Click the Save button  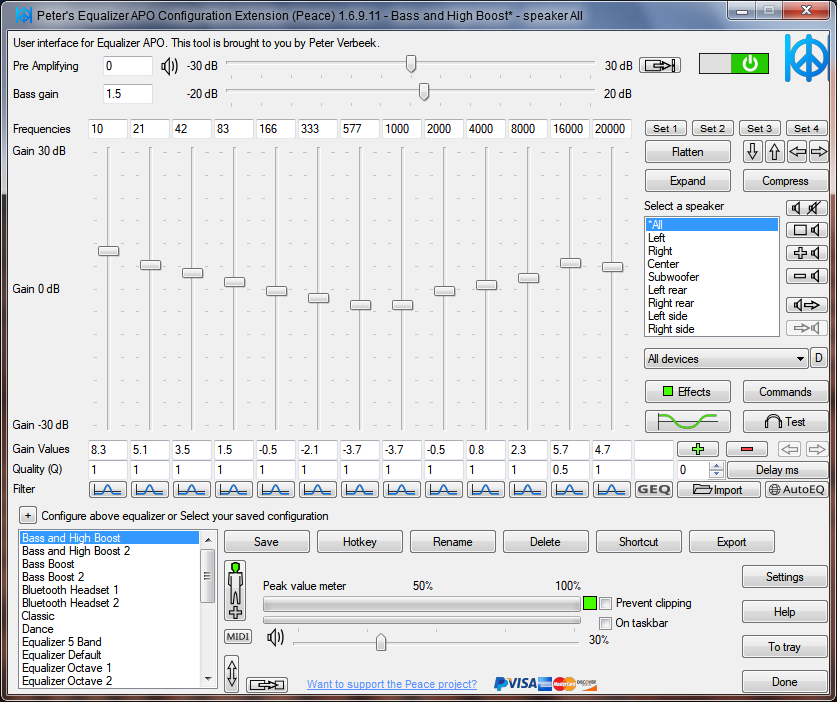point(266,542)
